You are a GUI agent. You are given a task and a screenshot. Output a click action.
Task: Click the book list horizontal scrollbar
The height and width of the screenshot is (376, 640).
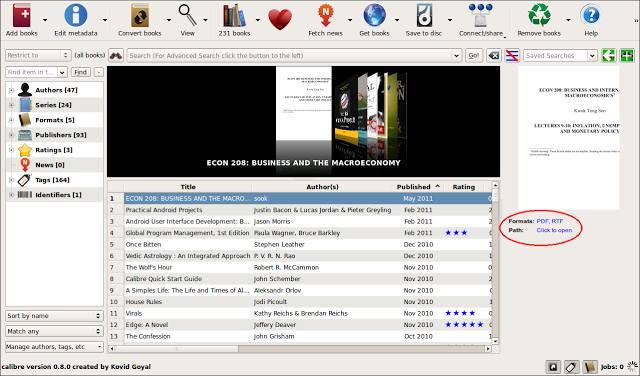tap(300, 349)
